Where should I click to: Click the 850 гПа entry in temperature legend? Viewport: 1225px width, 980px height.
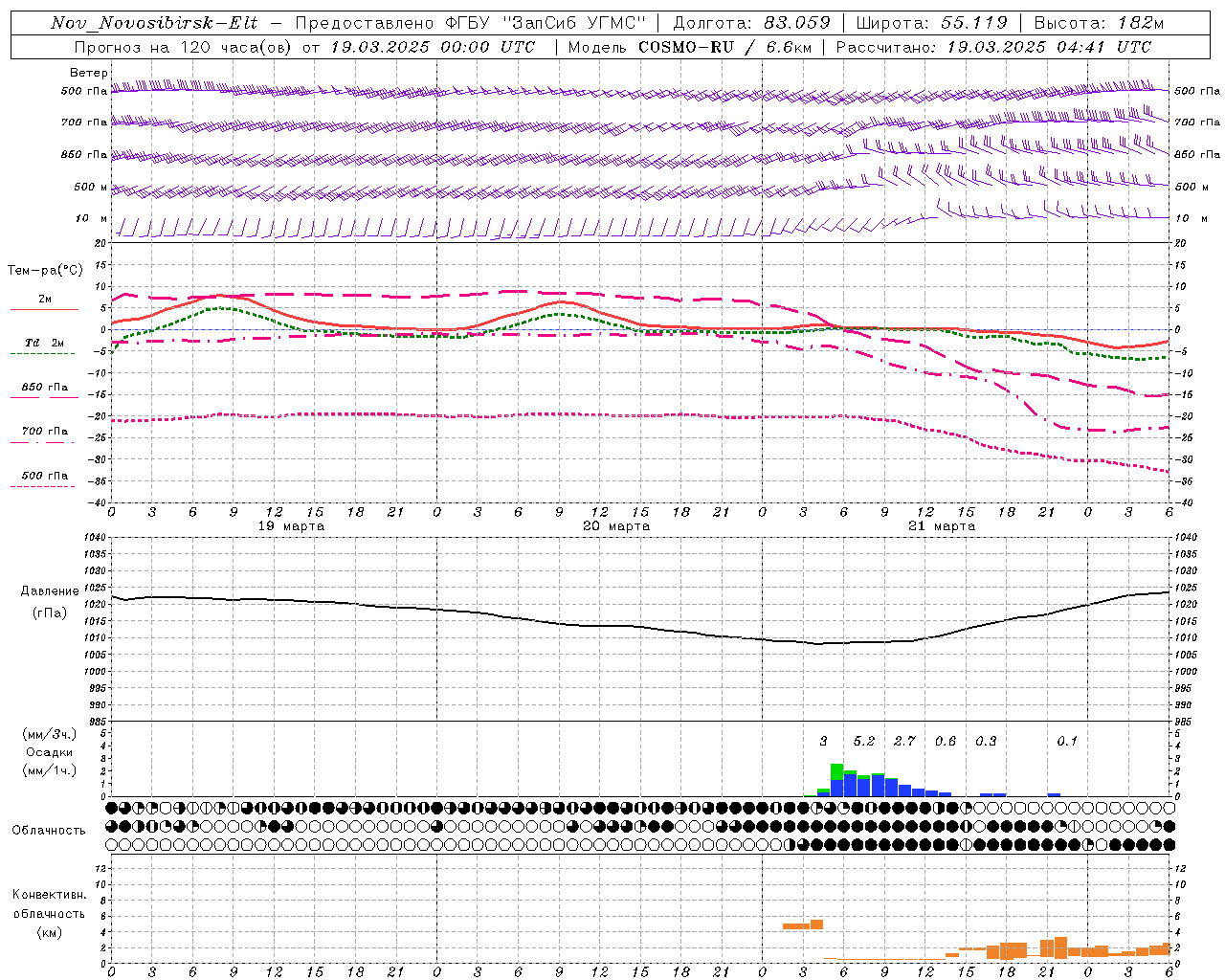(45, 388)
